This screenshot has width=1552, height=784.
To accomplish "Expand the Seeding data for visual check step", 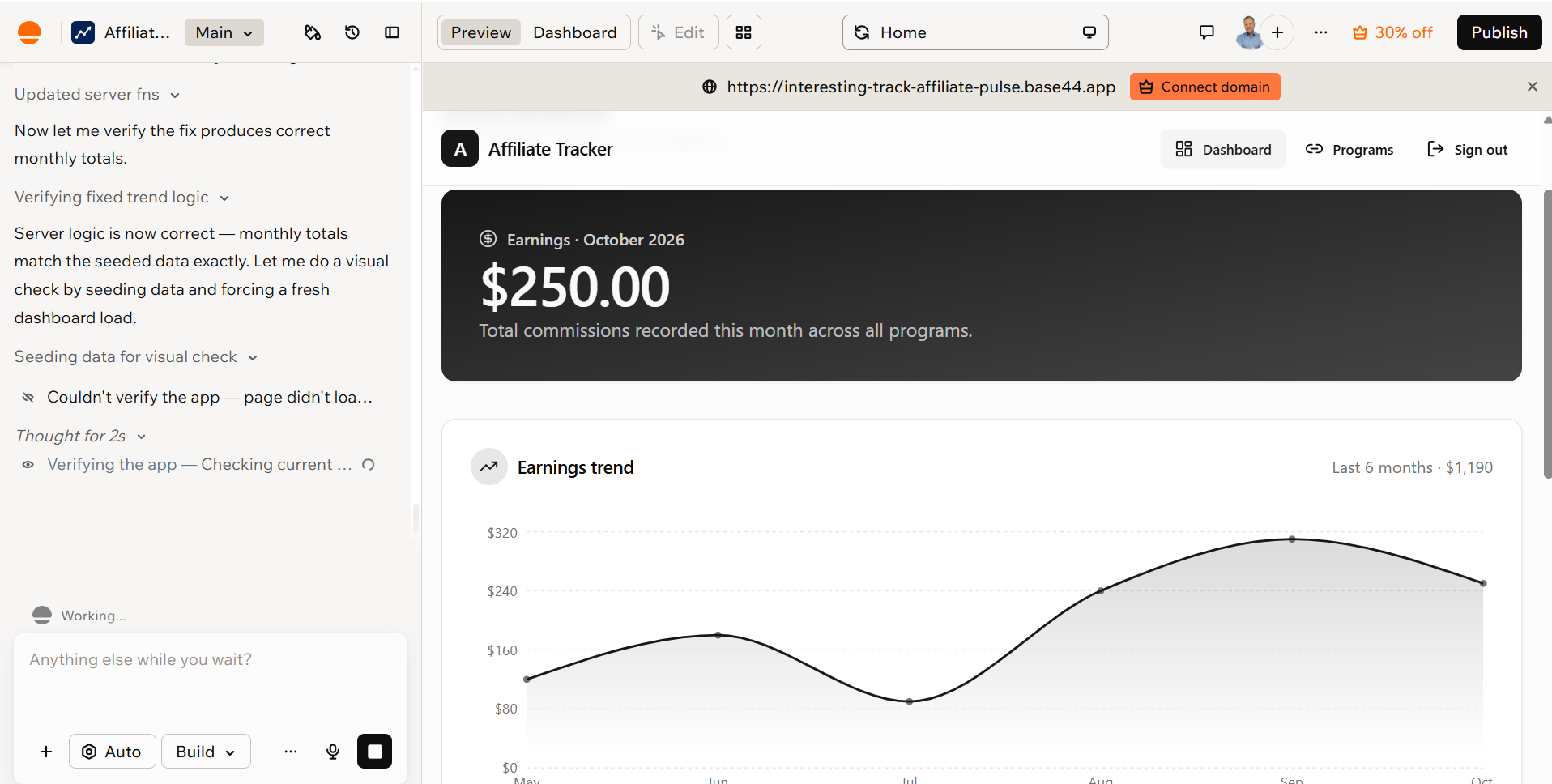I will [136, 357].
